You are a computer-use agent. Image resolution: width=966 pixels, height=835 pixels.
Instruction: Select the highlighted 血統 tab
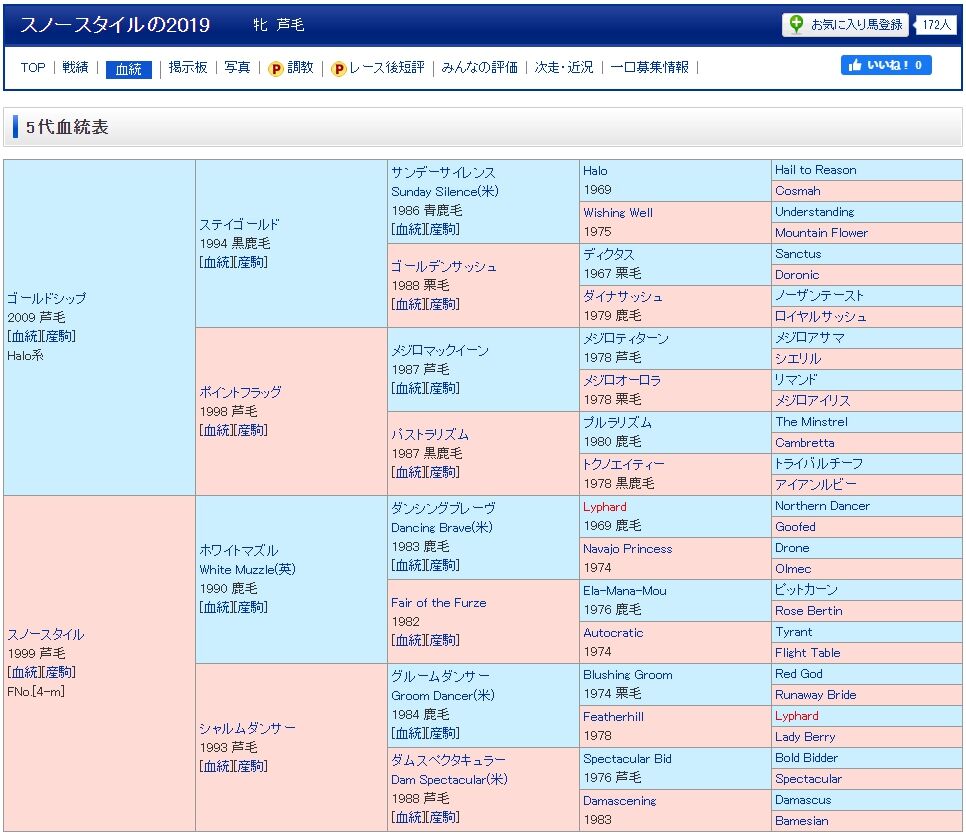(x=129, y=69)
